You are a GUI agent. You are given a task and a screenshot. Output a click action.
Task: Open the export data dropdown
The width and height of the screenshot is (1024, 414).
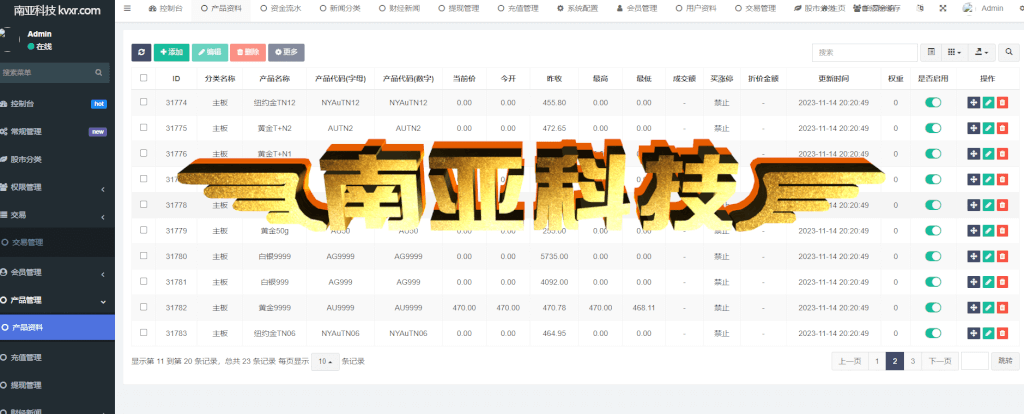coord(982,52)
